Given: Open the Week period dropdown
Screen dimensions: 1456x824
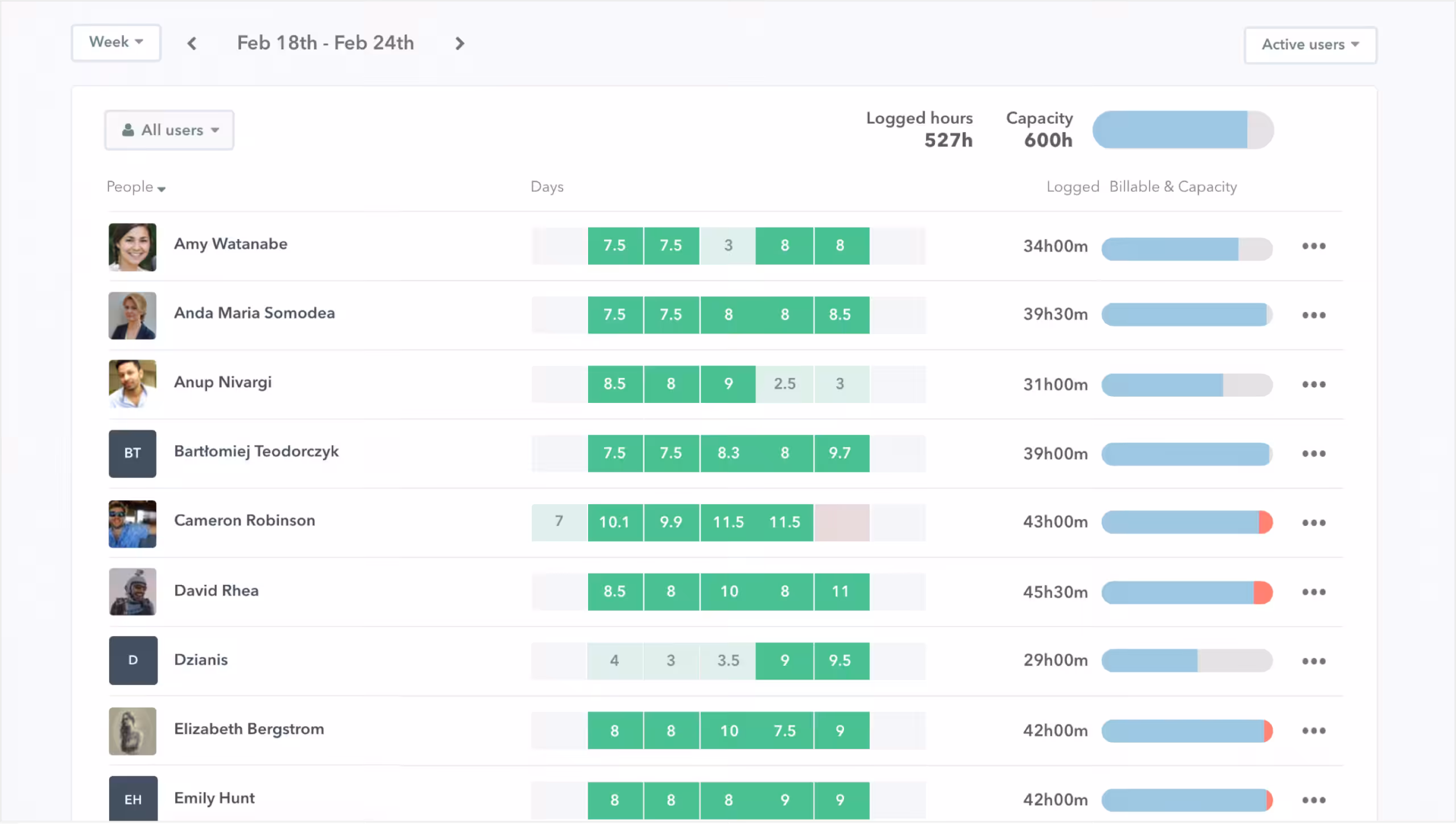Looking at the screenshot, I should pyautogui.click(x=116, y=42).
